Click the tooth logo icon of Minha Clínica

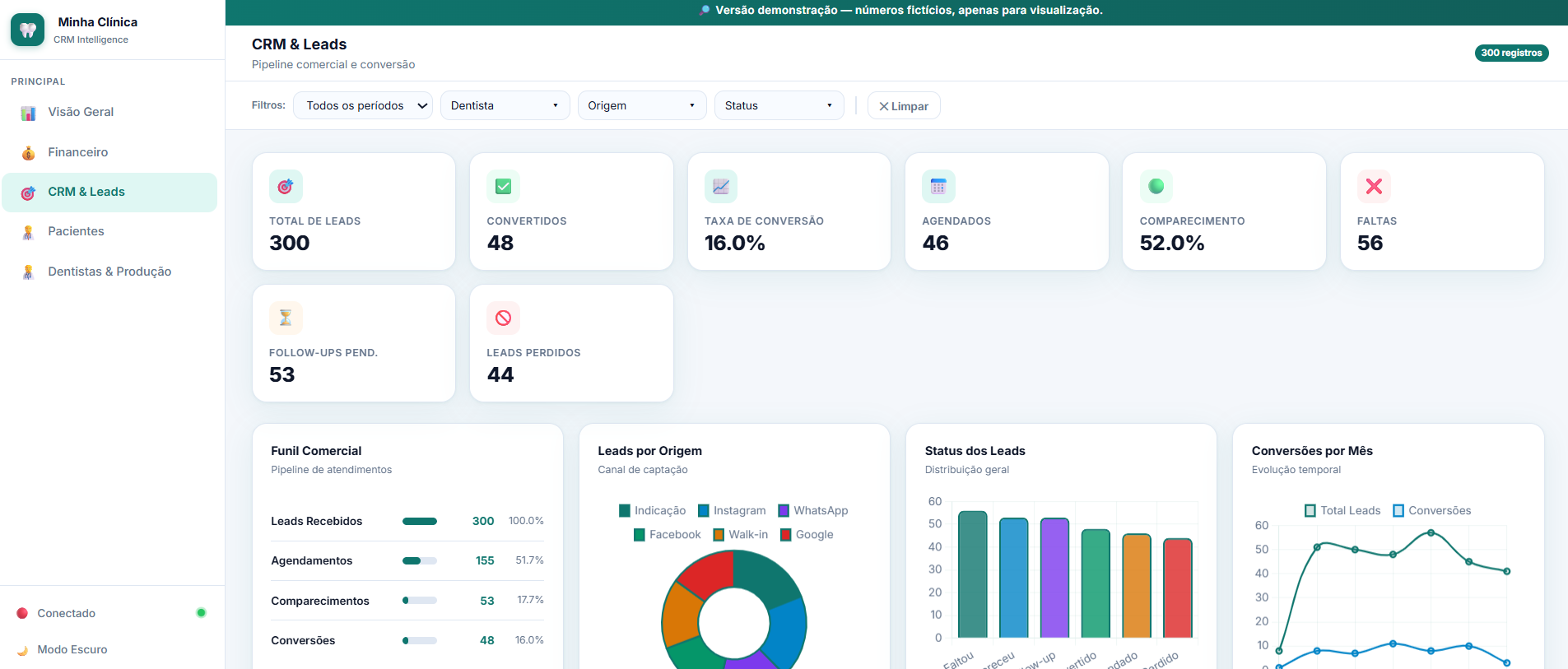tap(27, 30)
